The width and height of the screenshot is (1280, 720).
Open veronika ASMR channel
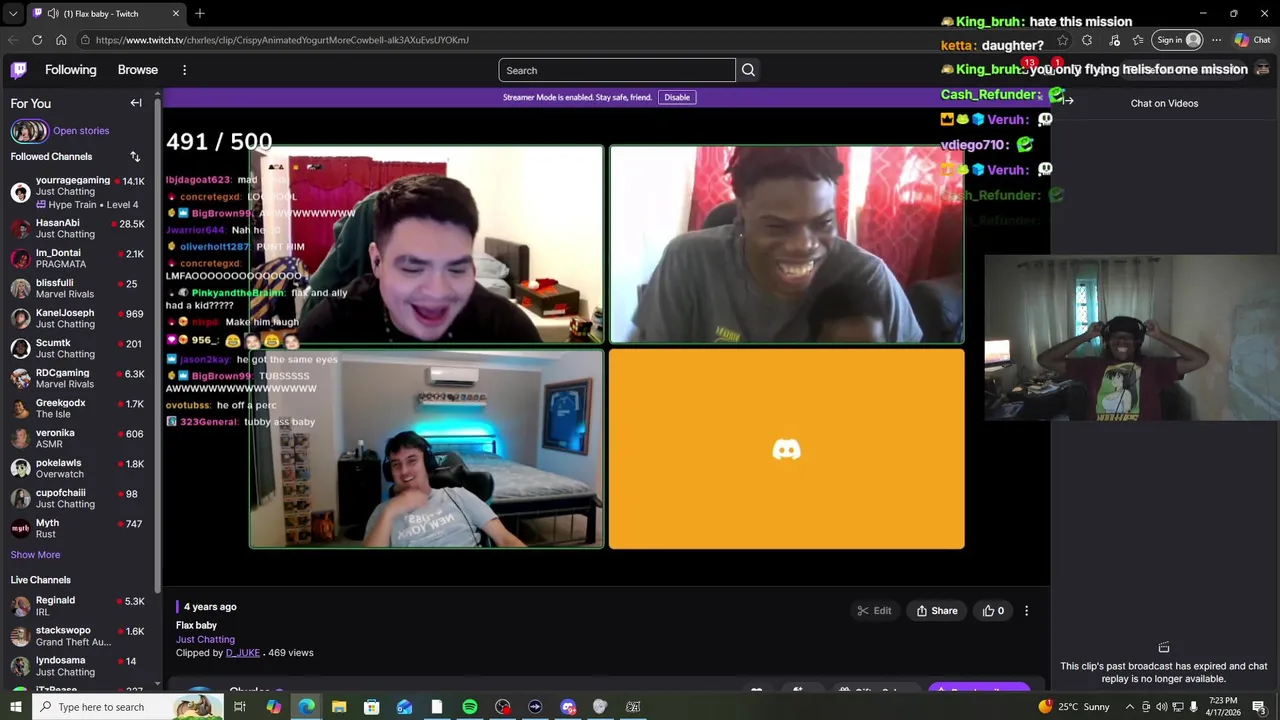click(x=78, y=439)
